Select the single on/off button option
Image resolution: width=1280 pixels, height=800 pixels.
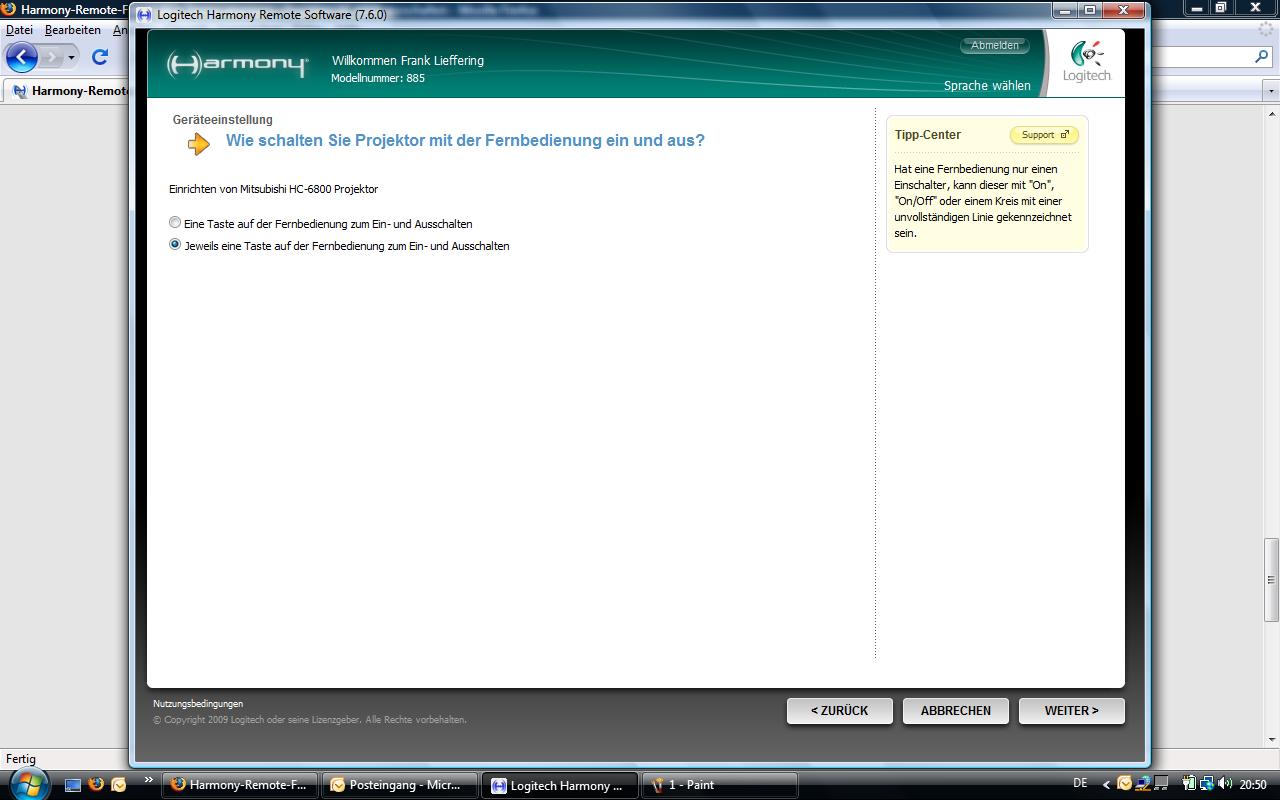(x=175, y=223)
